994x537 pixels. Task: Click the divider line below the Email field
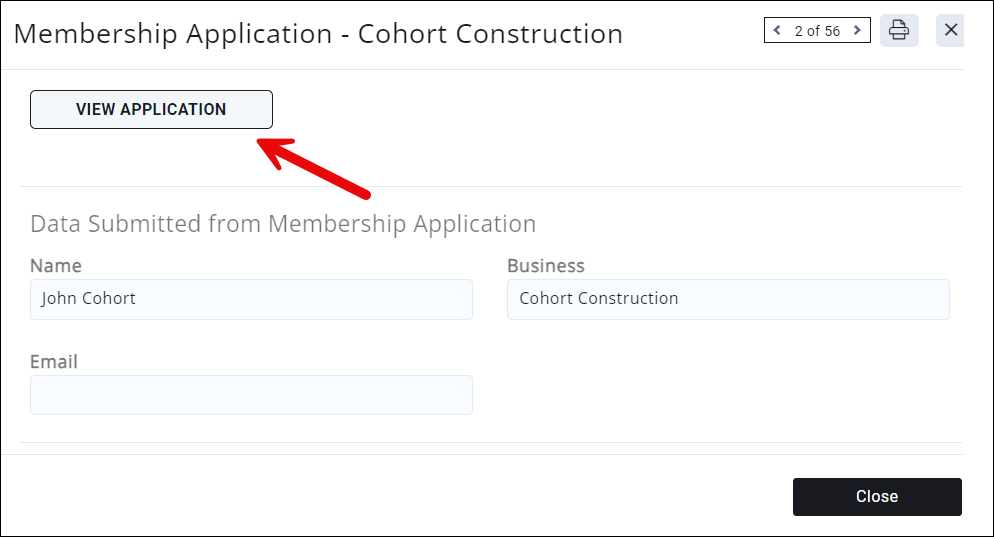[490, 442]
